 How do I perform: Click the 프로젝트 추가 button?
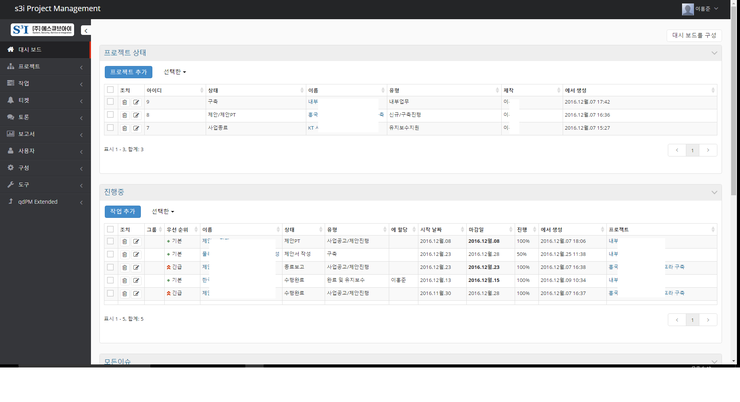tap(128, 72)
